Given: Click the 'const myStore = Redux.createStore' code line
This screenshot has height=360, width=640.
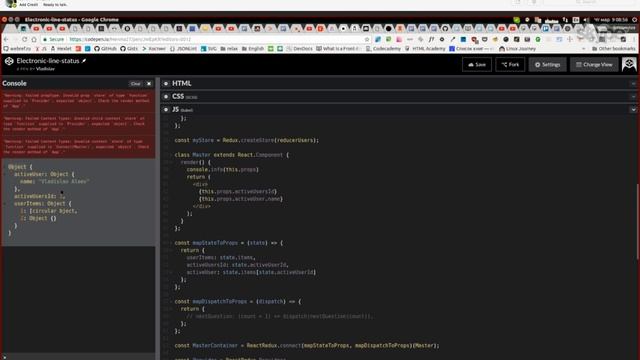Looking at the screenshot, I should tap(247, 140).
